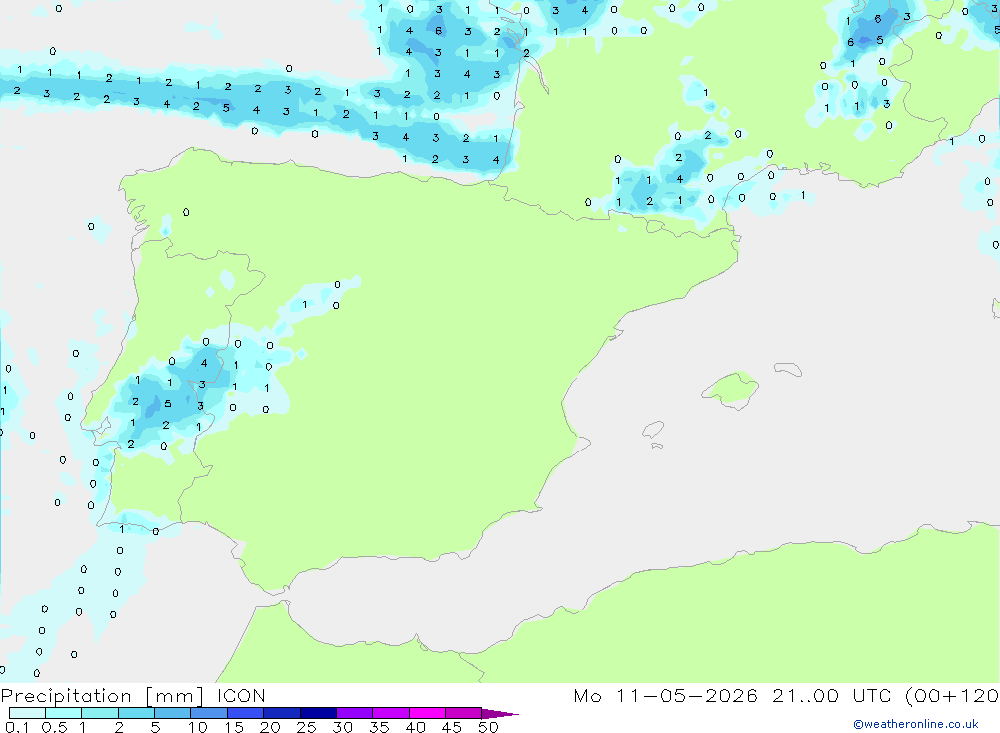Pick the 2–5 mm legend color swatch
Image resolution: width=1000 pixels, height=733 pixels.
point(136,713)
